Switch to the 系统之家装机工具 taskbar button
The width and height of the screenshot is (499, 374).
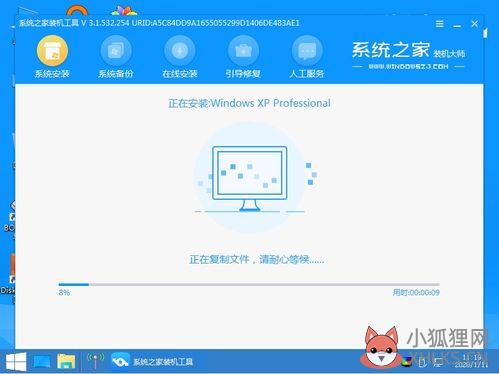(152, 361)
